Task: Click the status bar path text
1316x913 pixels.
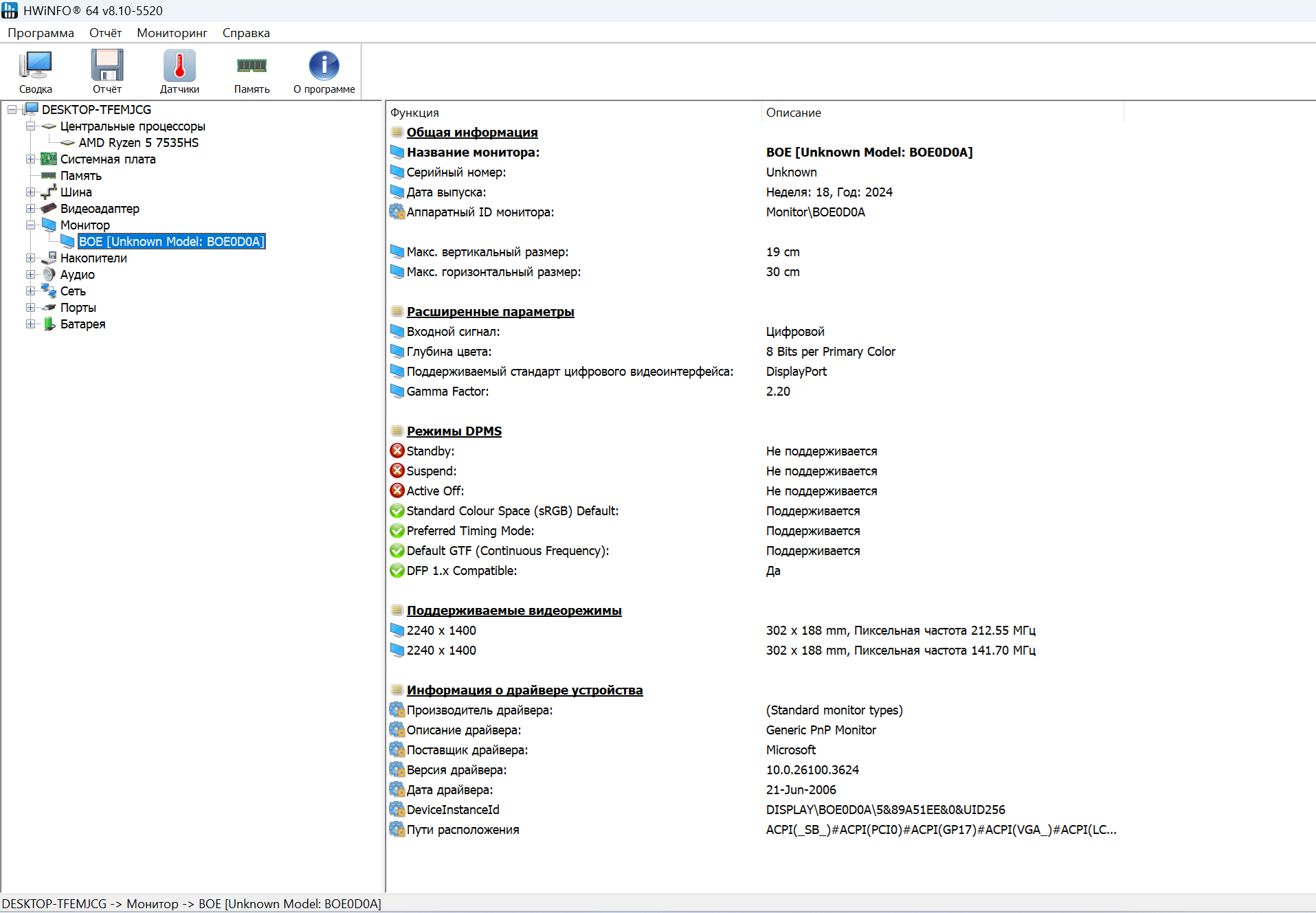Action: (192, 904)
